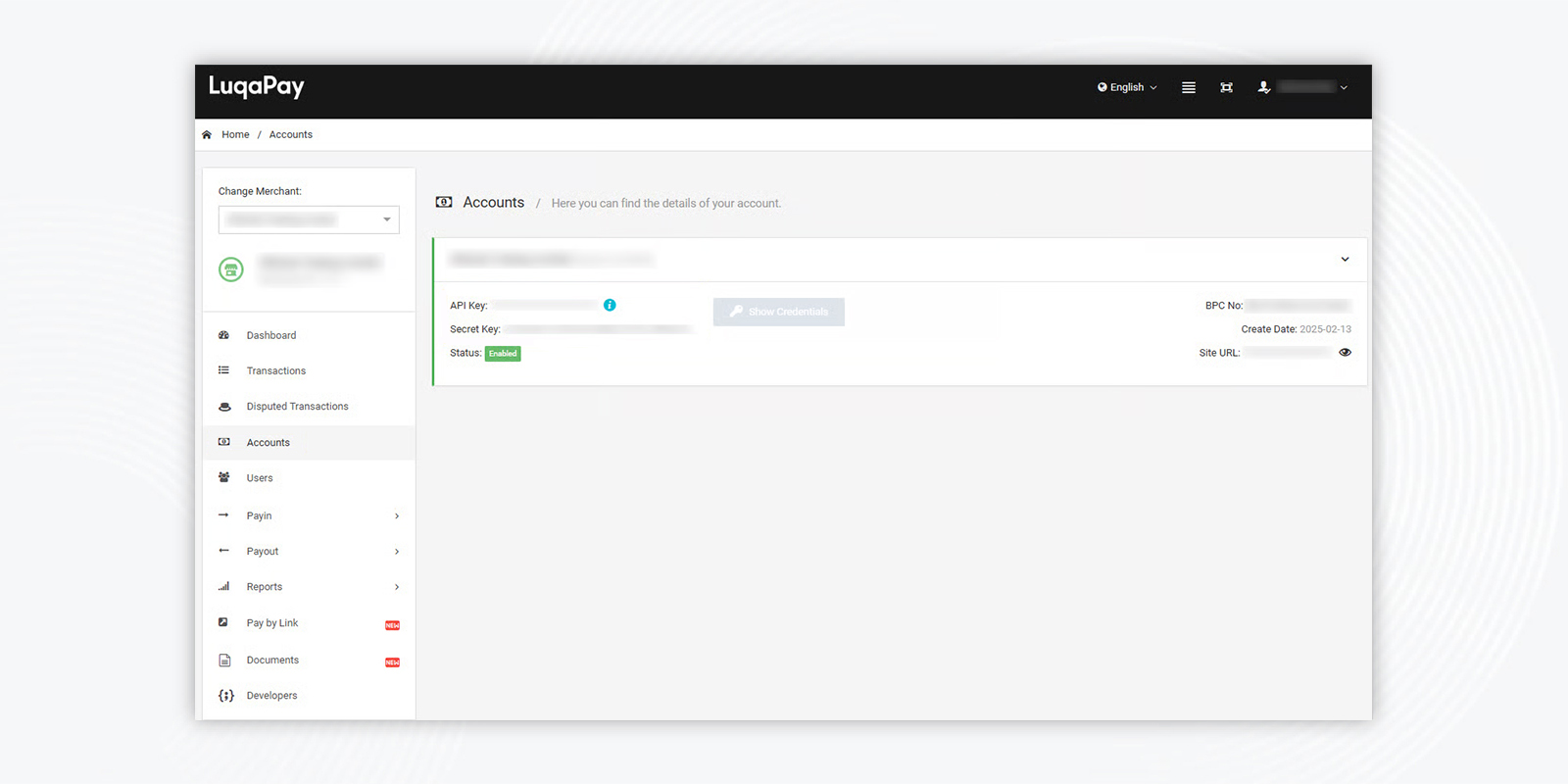
Task: Click the Transactions list icon
Action: point(224,370)
